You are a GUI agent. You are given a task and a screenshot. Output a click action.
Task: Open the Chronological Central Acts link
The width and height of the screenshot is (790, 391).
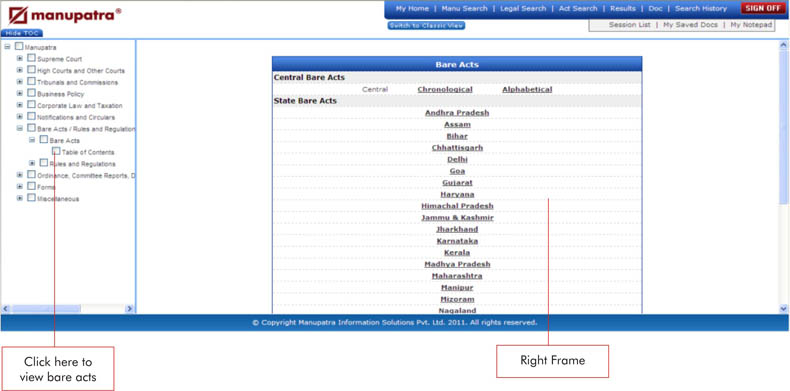[x=445, y=89]
